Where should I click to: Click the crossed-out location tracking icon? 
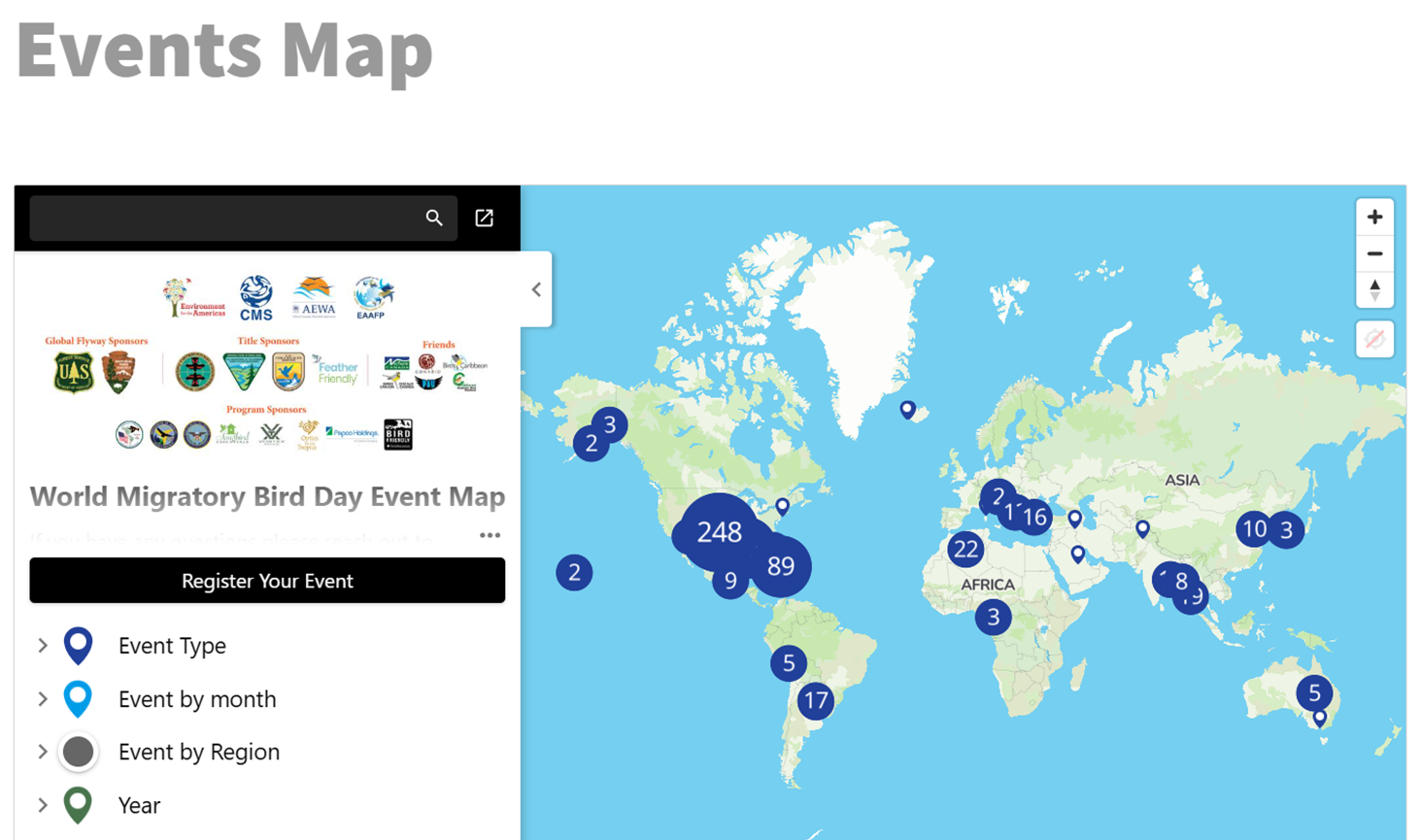tap(1373, 339)
